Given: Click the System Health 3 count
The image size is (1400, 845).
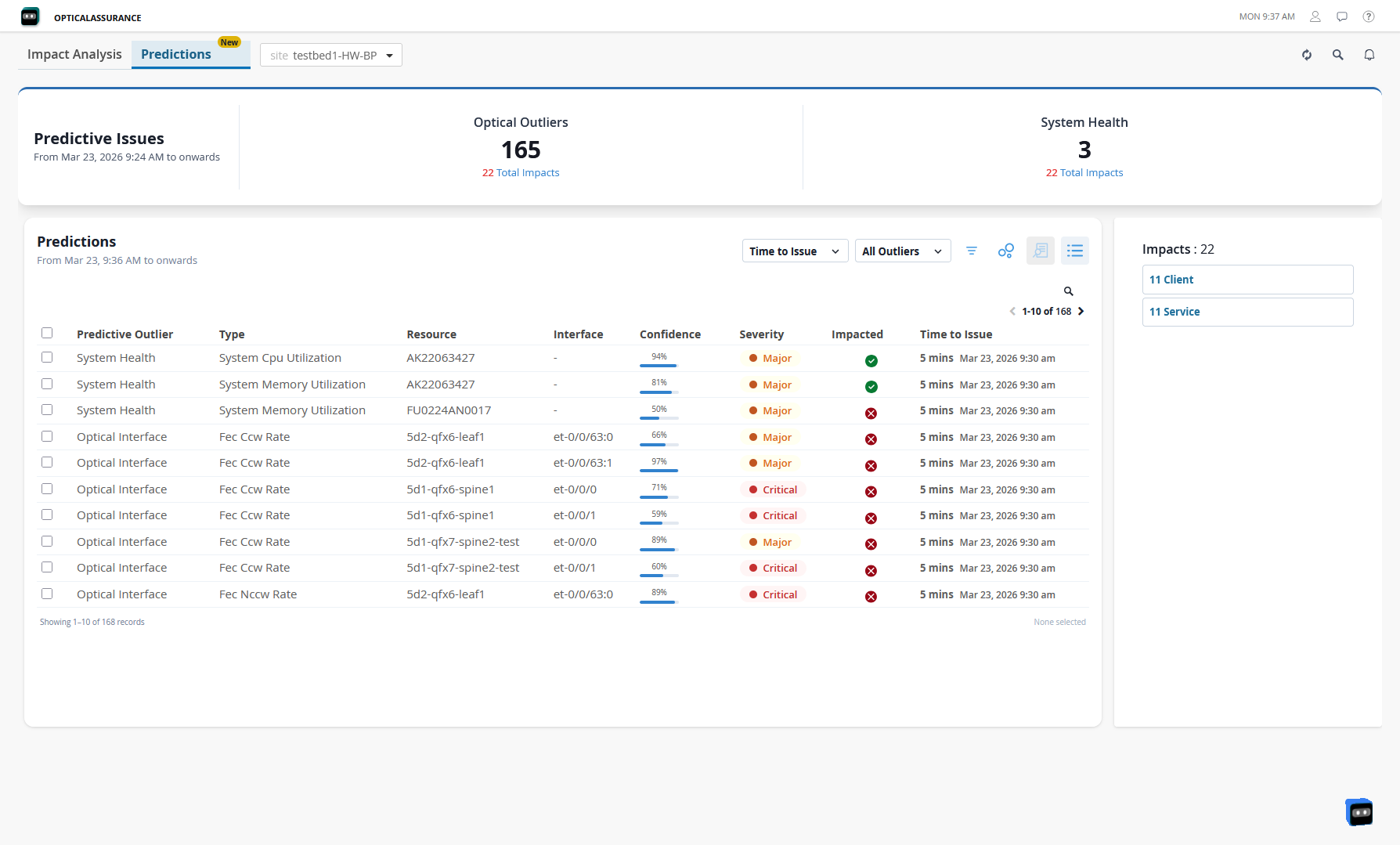Looking at the screenshot, I should coord(1084,150).
